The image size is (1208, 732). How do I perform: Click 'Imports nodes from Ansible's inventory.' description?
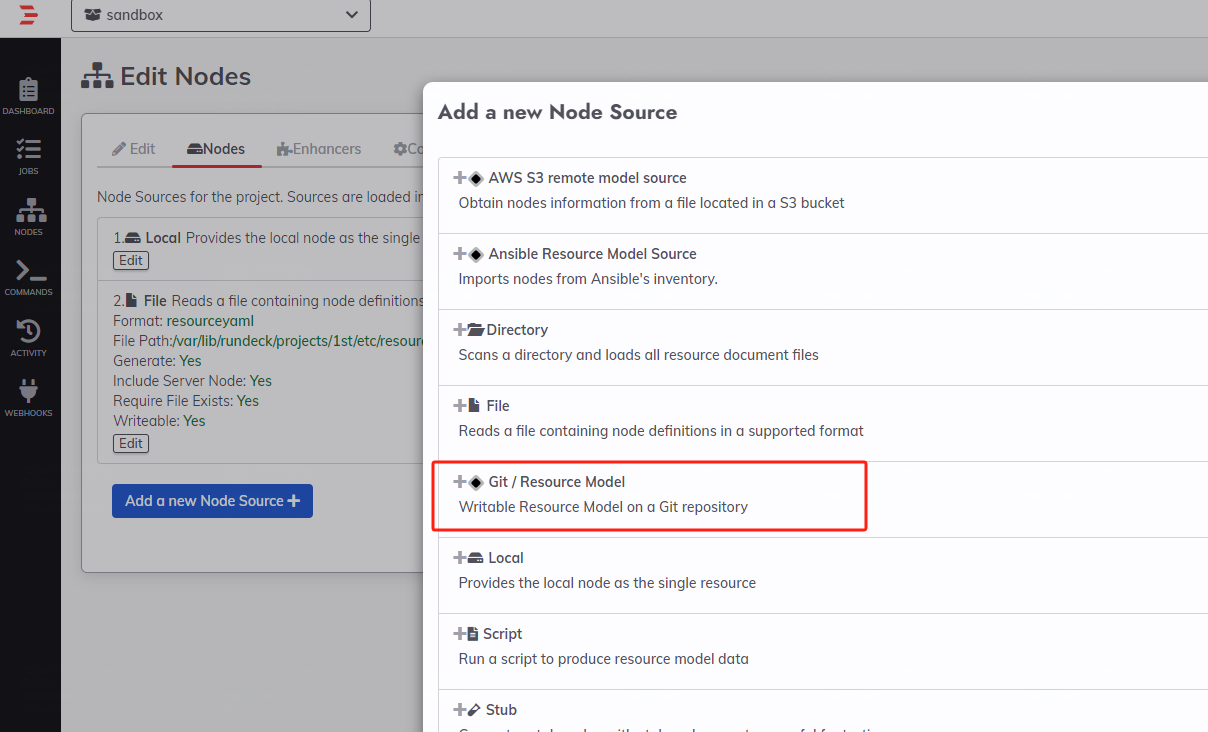(x=588, y=279)
